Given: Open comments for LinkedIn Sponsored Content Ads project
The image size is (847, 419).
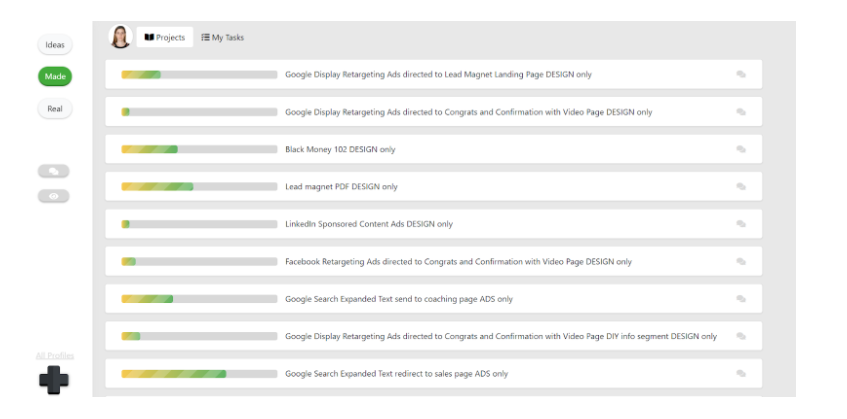Looking at the screenshot, I should click(741, 224).
